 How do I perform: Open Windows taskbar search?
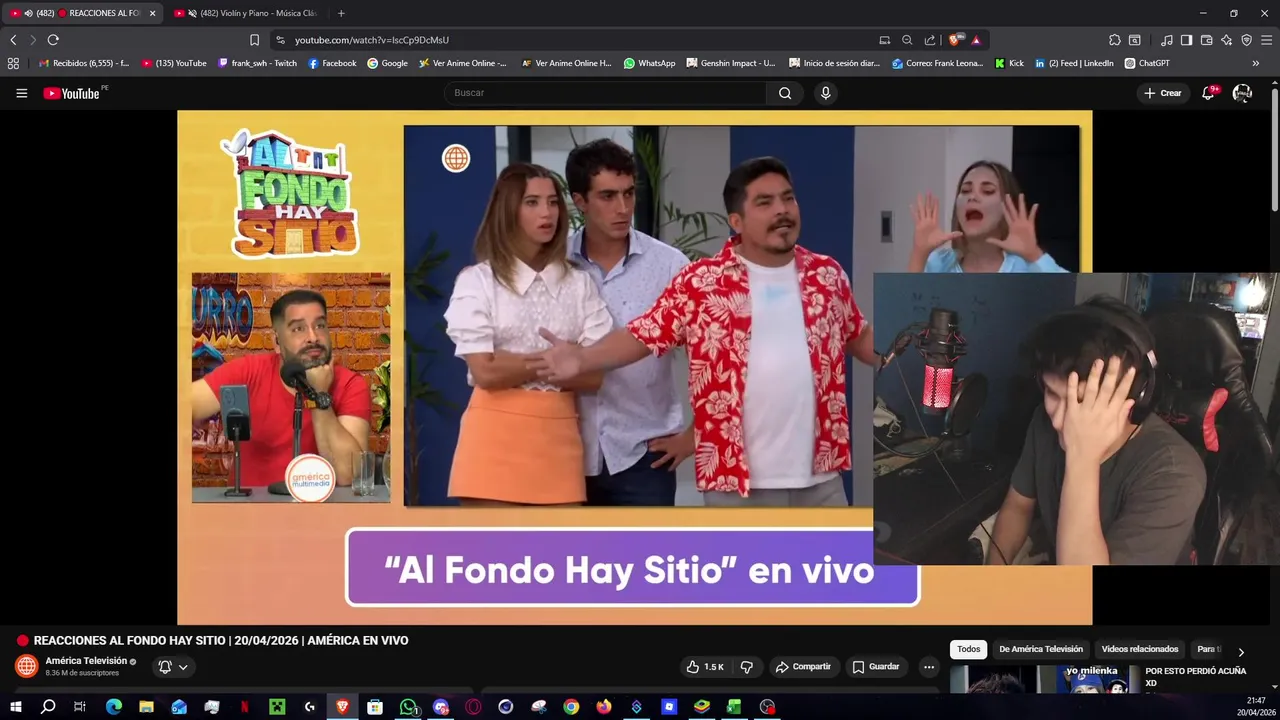[47, 707]
